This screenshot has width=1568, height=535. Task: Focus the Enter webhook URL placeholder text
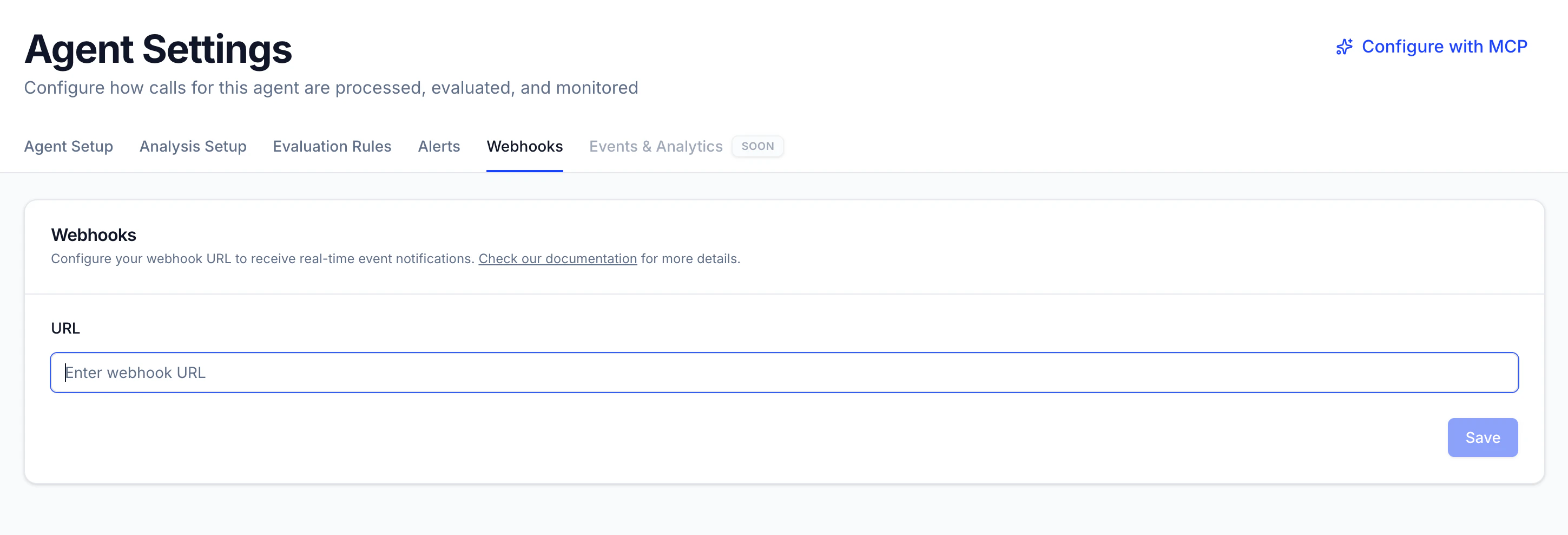click(x=135, y=373)
